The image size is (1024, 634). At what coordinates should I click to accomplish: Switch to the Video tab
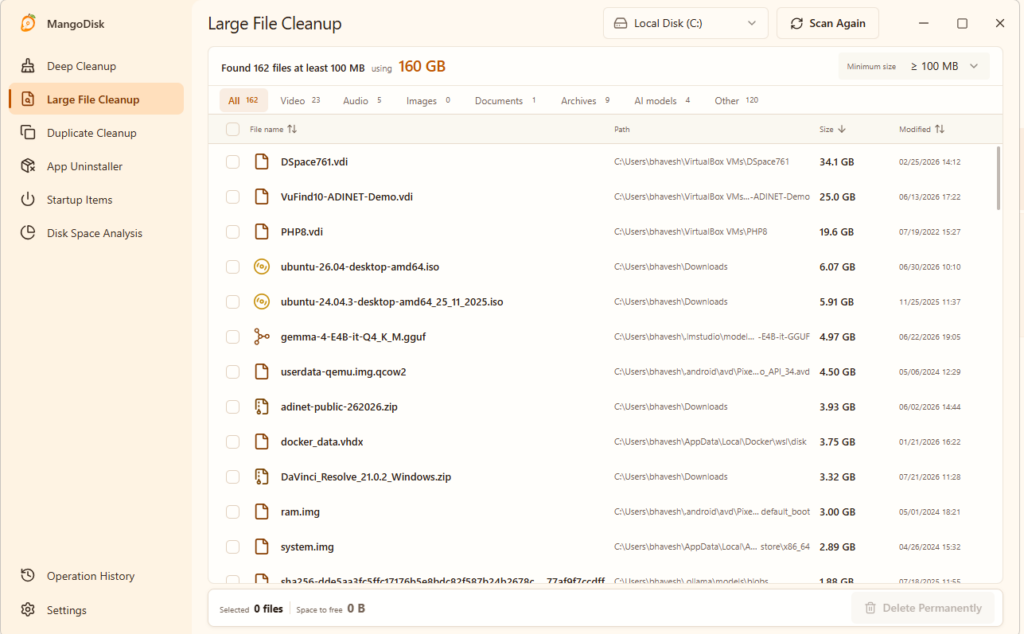click(x=300, y=100)
